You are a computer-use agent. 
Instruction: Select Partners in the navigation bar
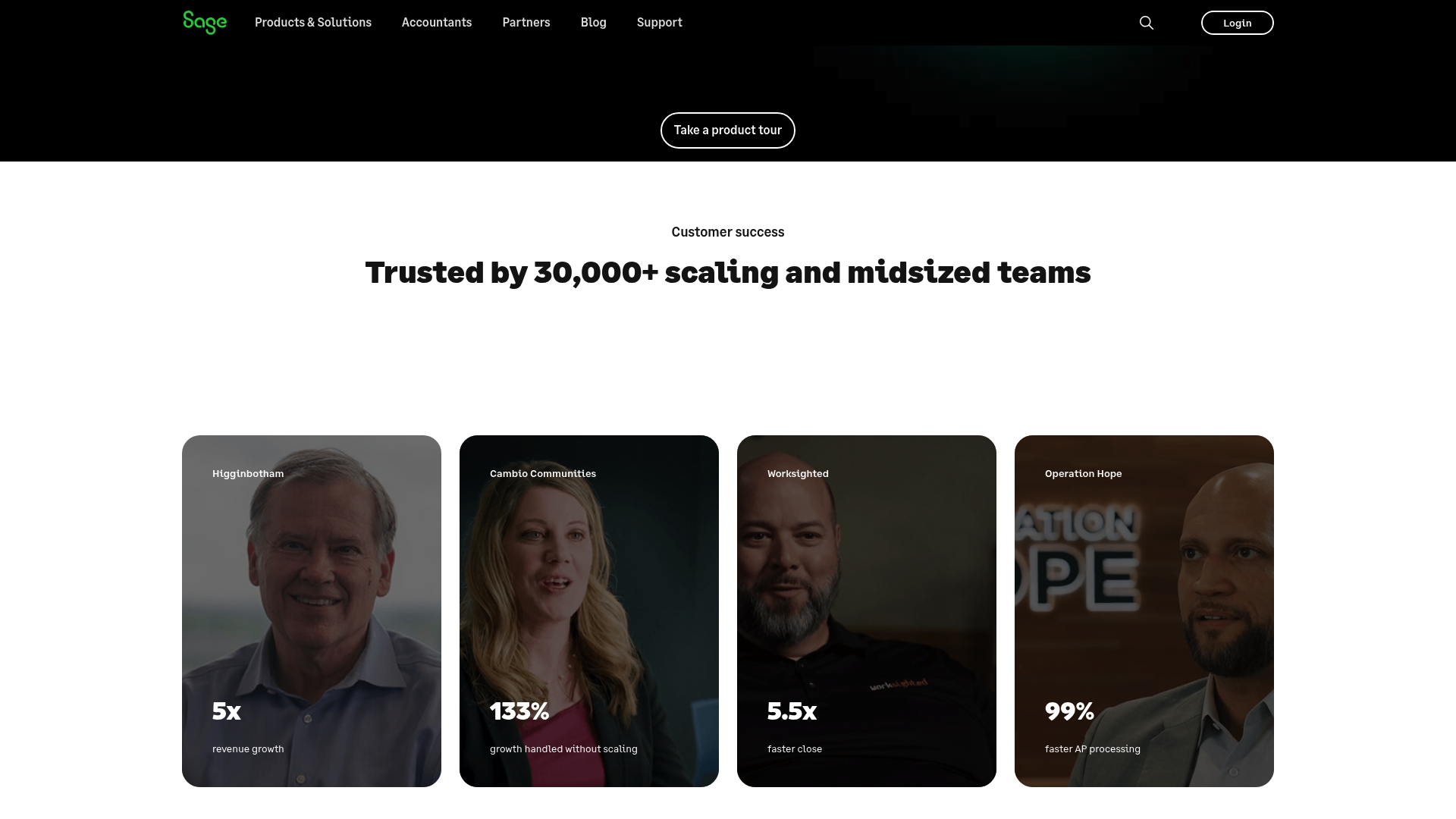[x=526, y=23]
